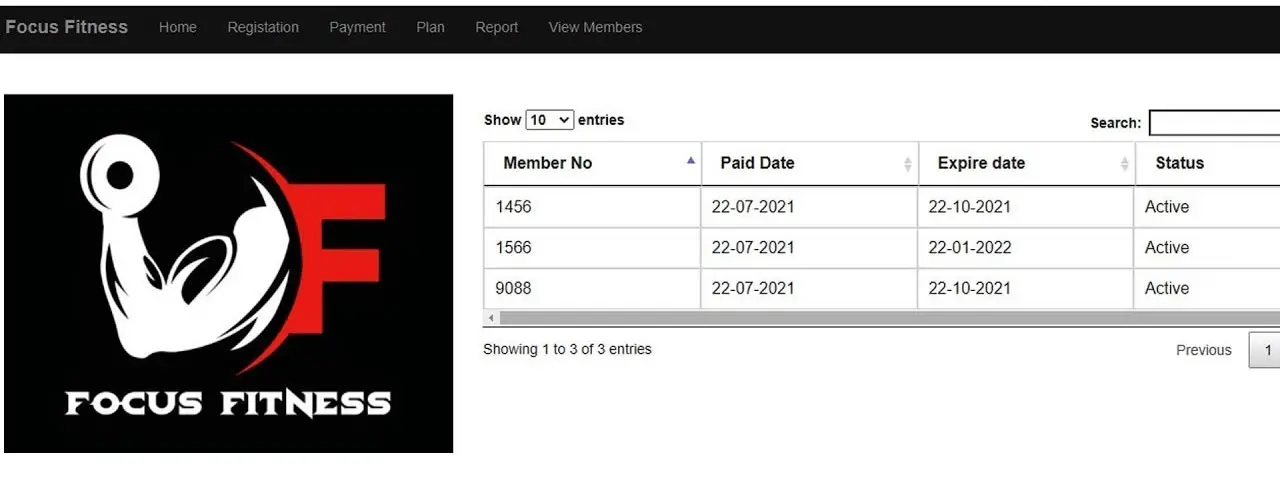
Task: Sort by Expire date sort arrows
Action: [x=1124, y=164]
